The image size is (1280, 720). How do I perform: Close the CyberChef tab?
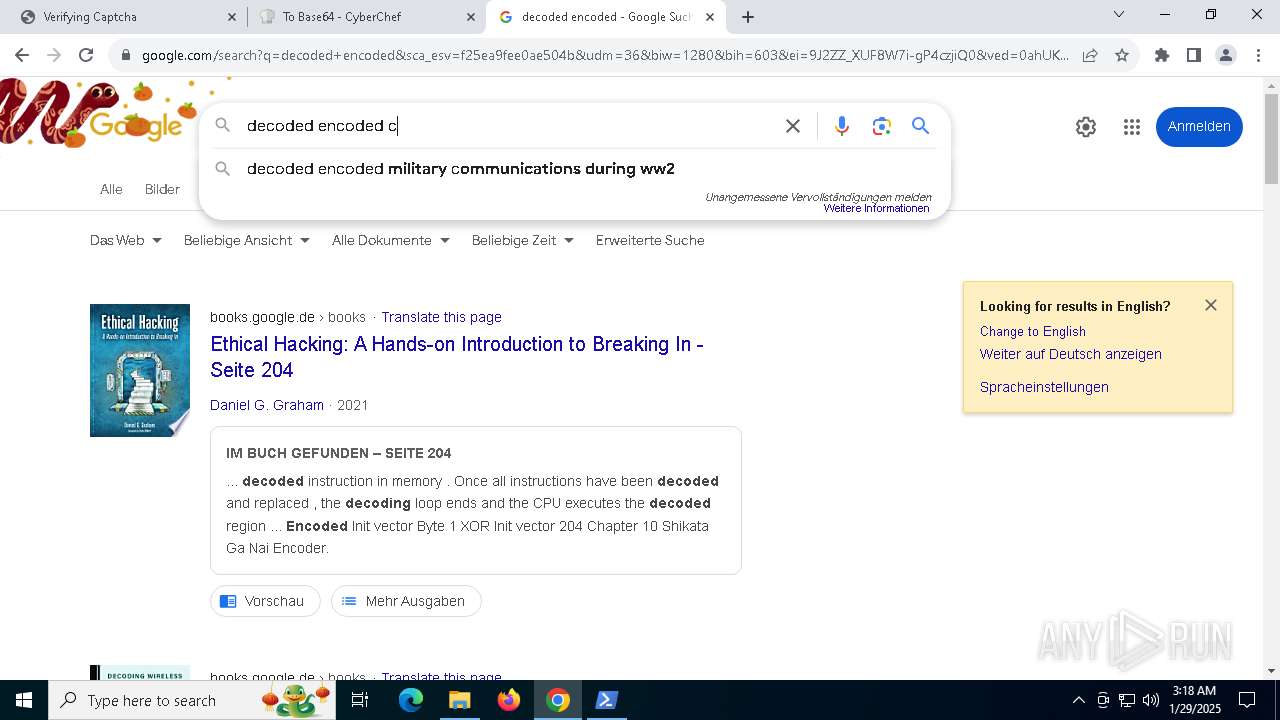[471, 17]
